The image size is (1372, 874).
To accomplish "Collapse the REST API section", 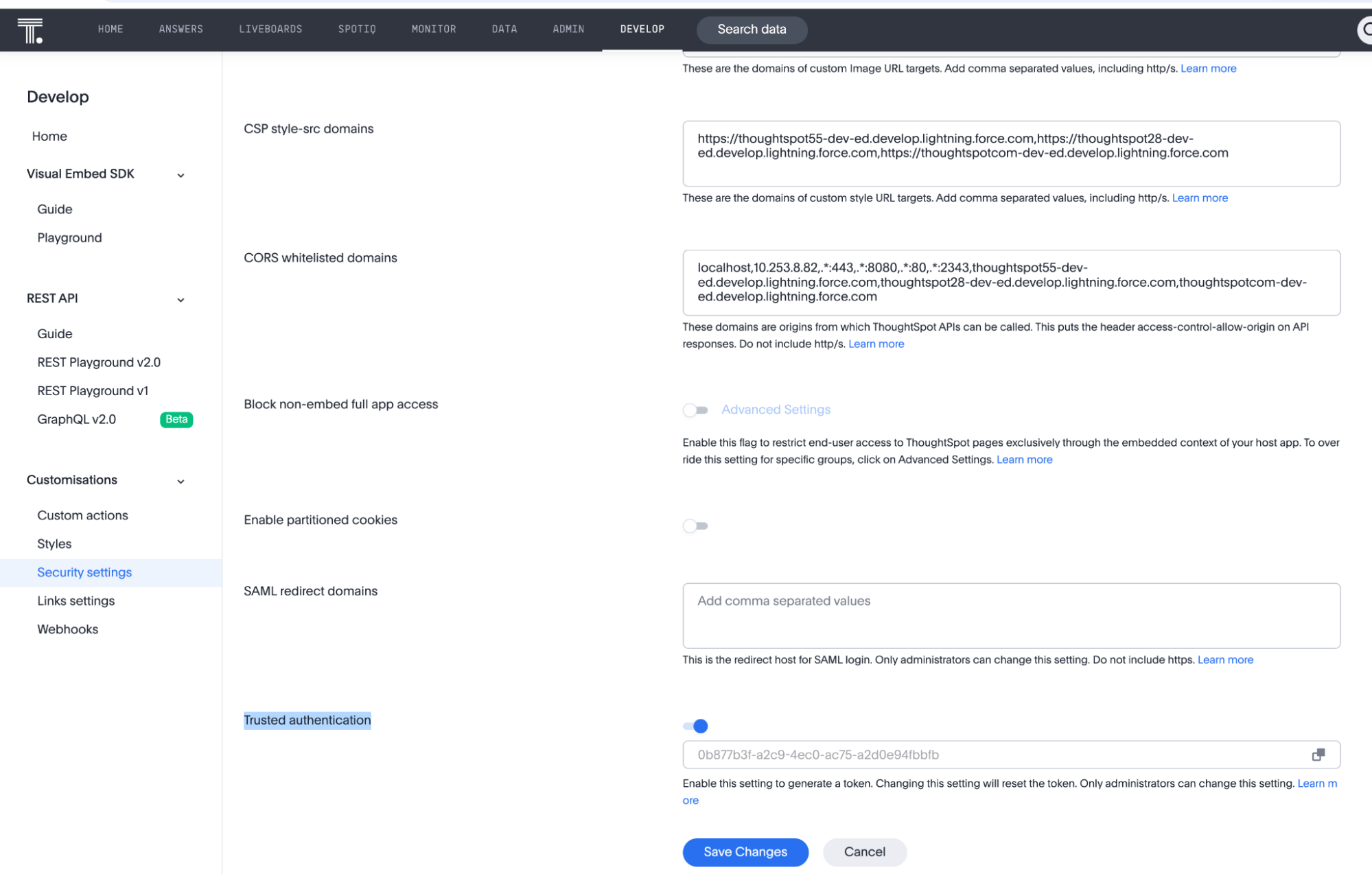I will point(181,300).
